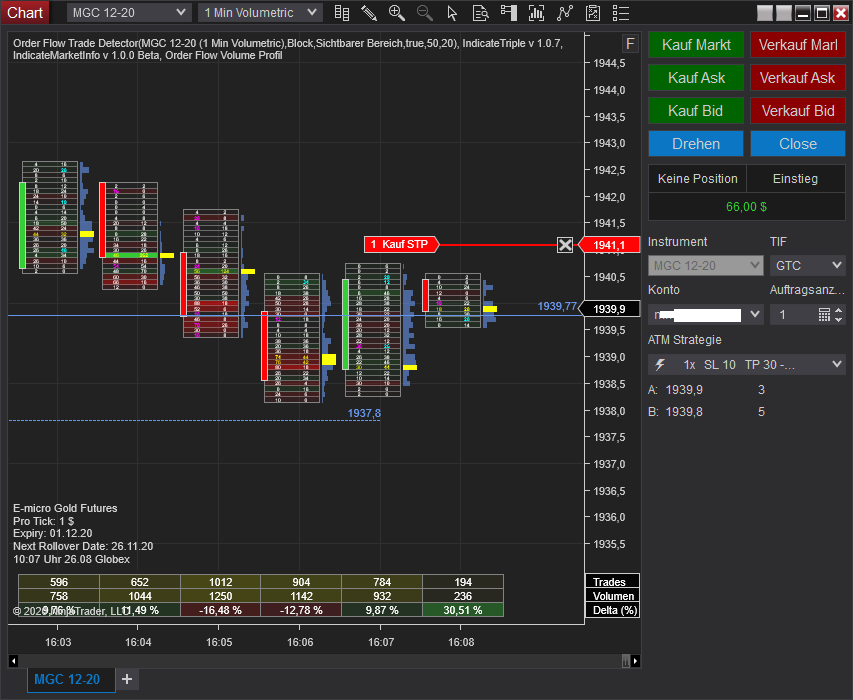Click the 66,00 $ PnL value
Viewport: 853px width, 700px height.
[746, 207]
